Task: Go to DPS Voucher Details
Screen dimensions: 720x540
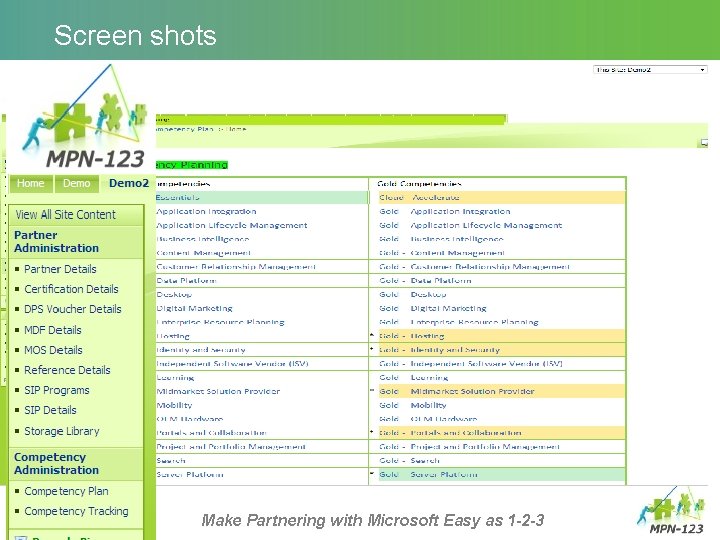Action: (73, 309)
